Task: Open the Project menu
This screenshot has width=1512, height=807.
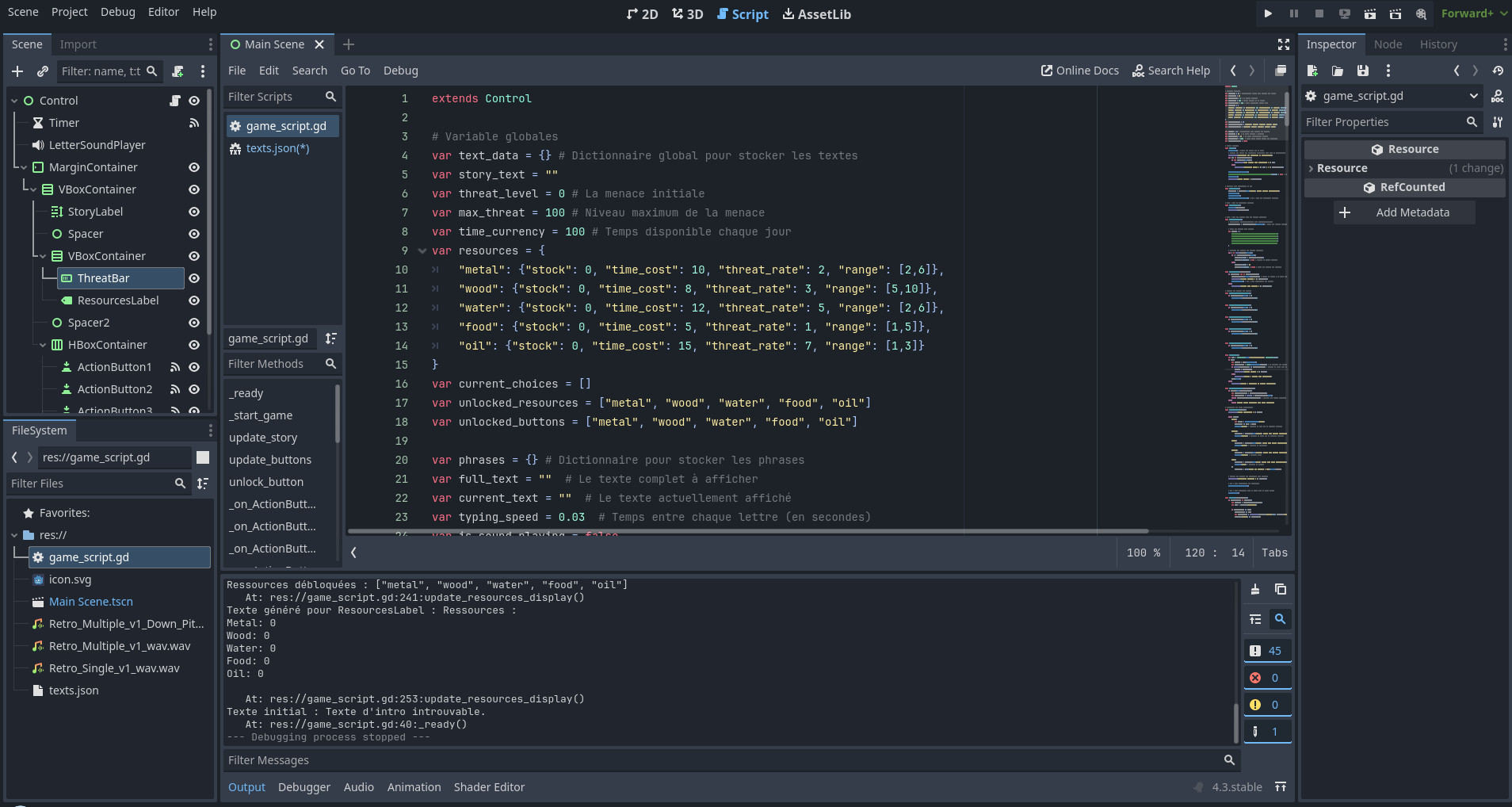Action: pos(70,12)
